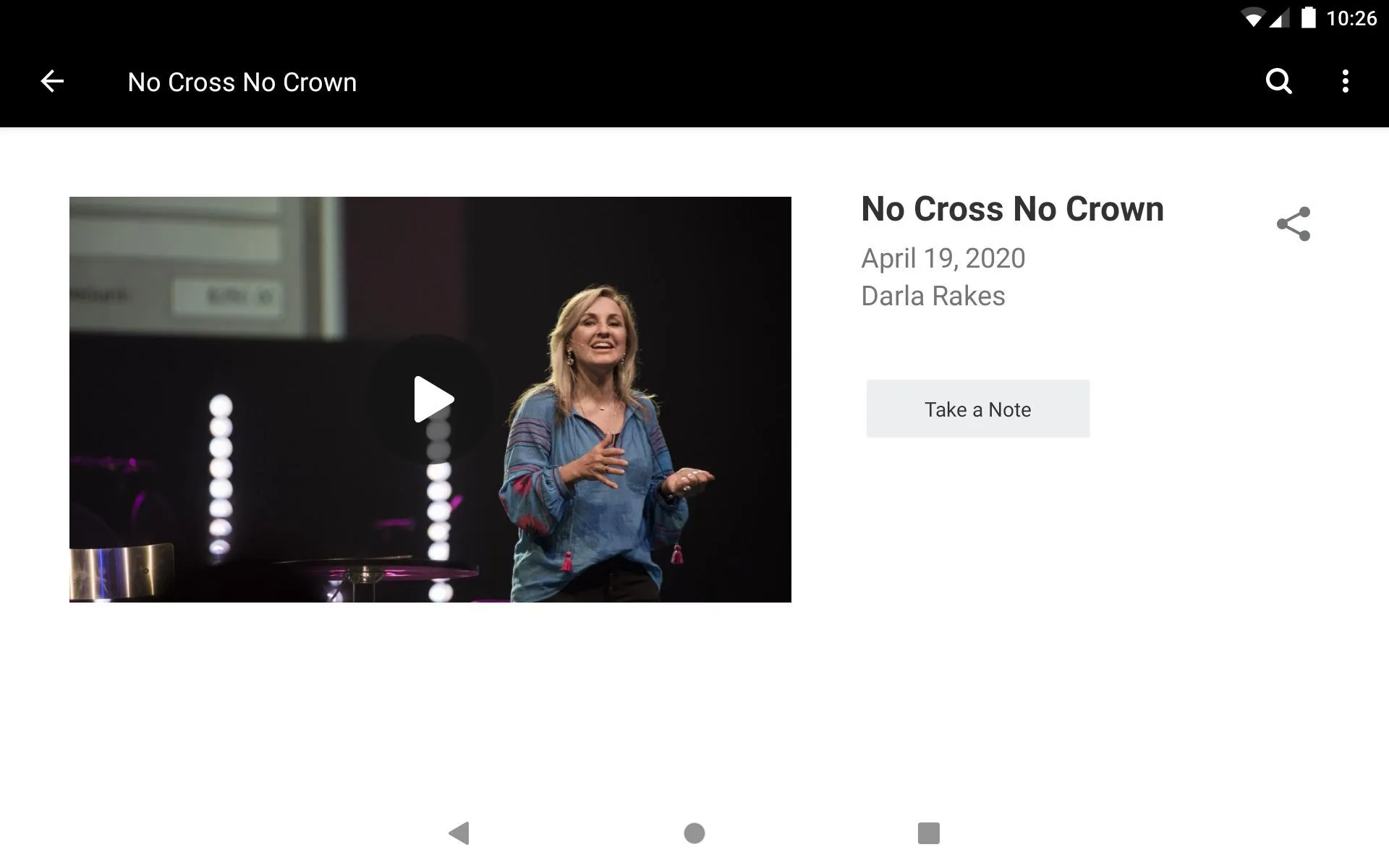Click the search icon in toolbar
Image resolution: width=1389 pixels, height=868 pixels.
tap(1280, 82)
